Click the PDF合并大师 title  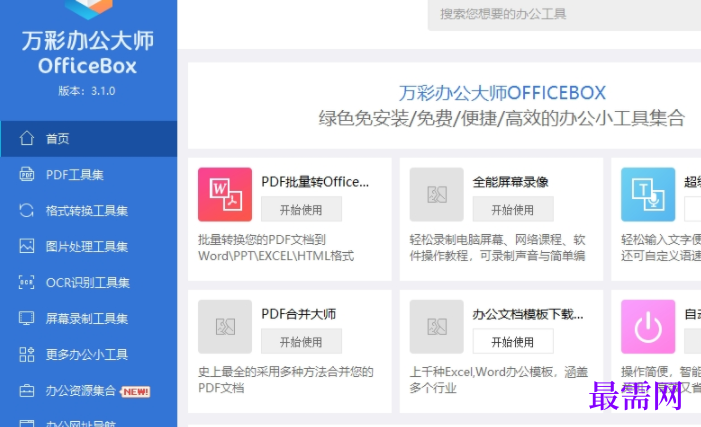(x=299, y=314)
